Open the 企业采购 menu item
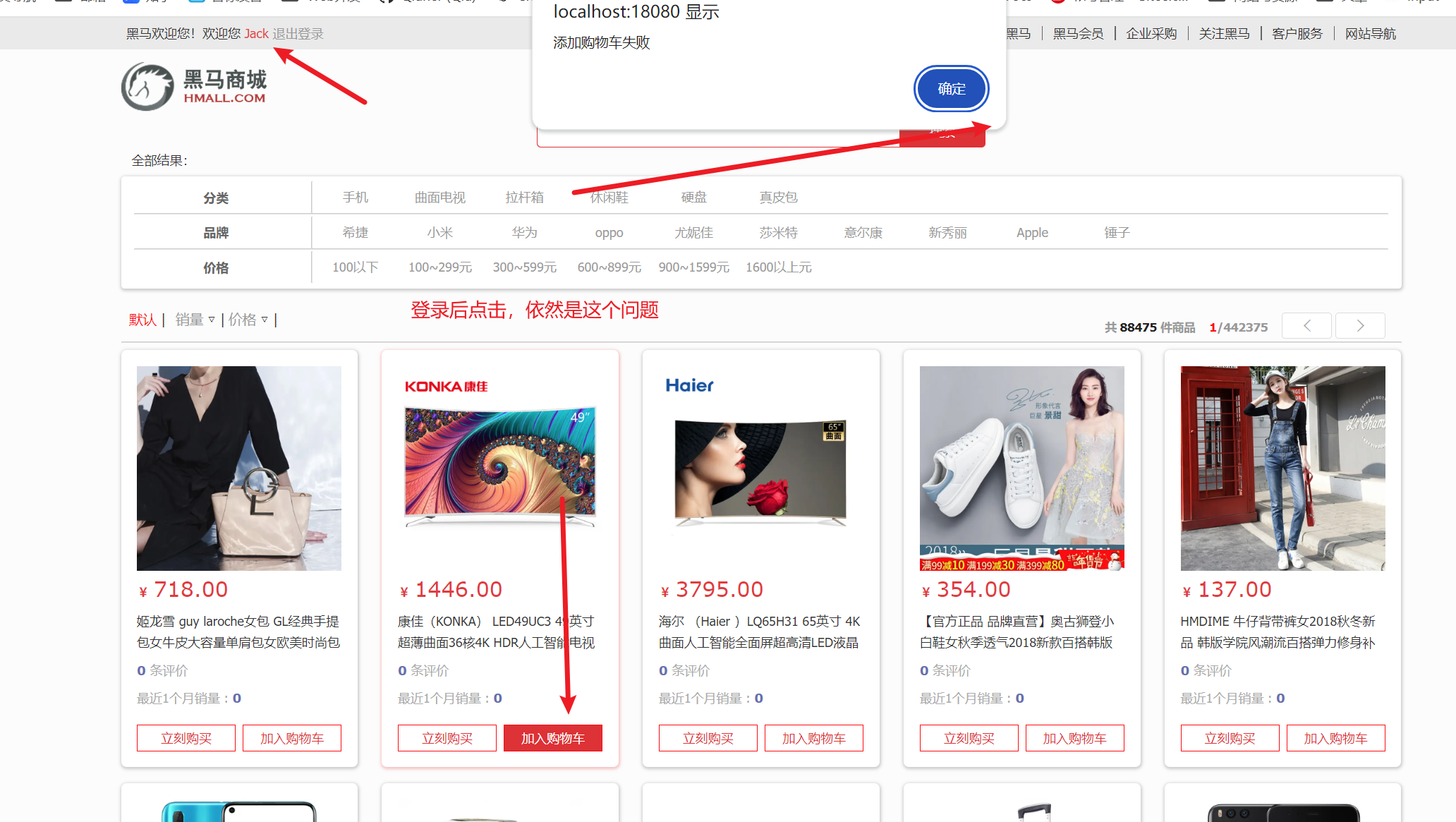Screen dimensions: 1456x822 pos(1151,34)
